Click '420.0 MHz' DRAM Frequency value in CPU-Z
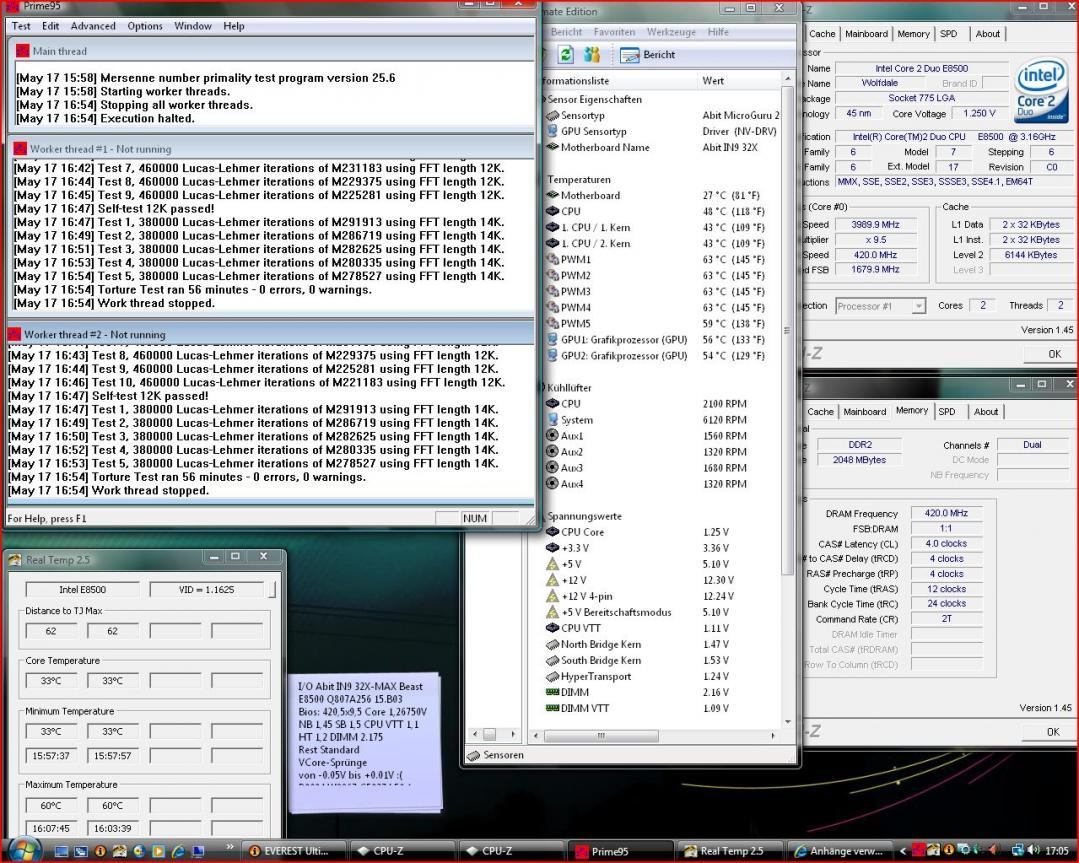 pos(946,513)
